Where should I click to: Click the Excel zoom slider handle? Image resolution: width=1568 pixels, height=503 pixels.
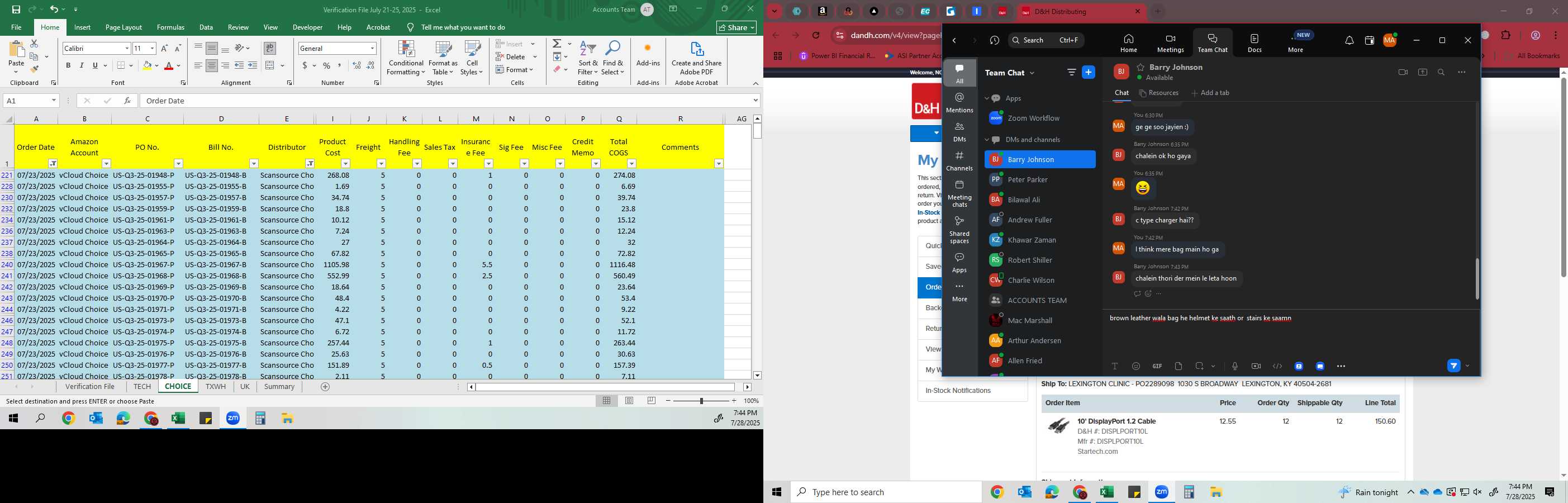(701, 401)
